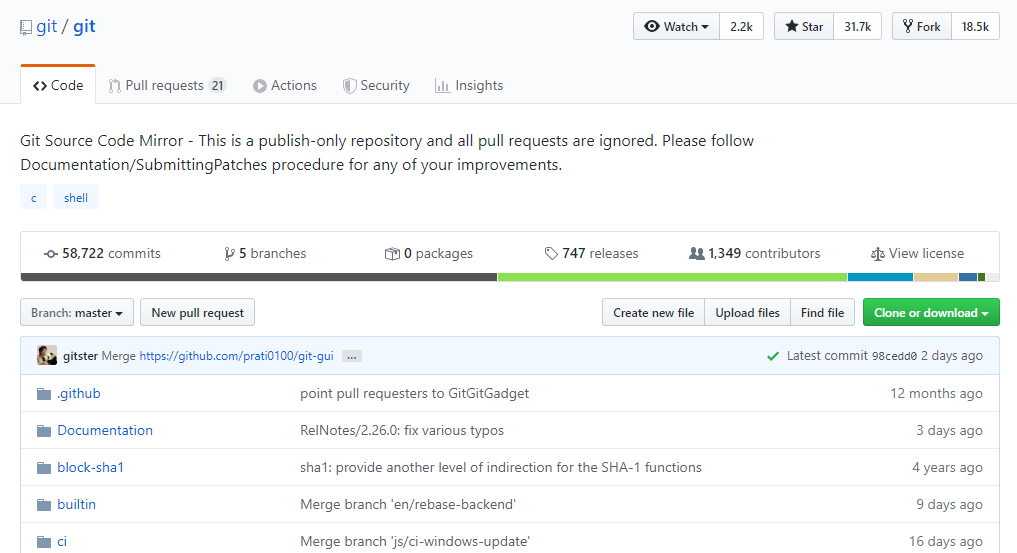Click the green checkmark commit status icon
1017x553 pixels.
[772, 356]
